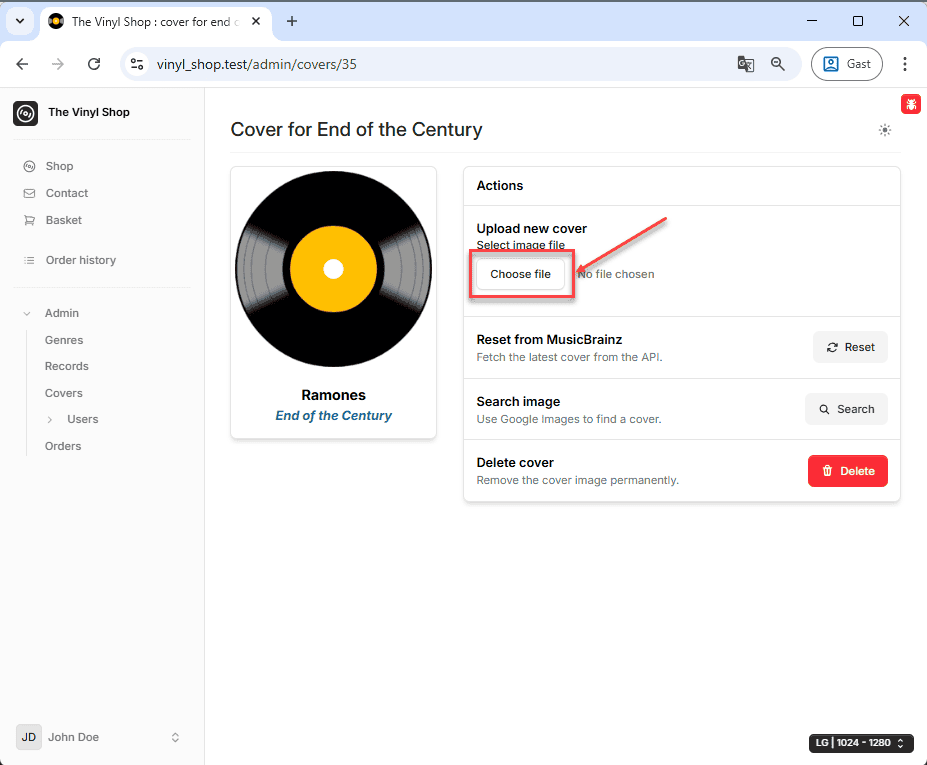927x765 pixels.
Task: Open a new browser tab
Action: point(291,21)
